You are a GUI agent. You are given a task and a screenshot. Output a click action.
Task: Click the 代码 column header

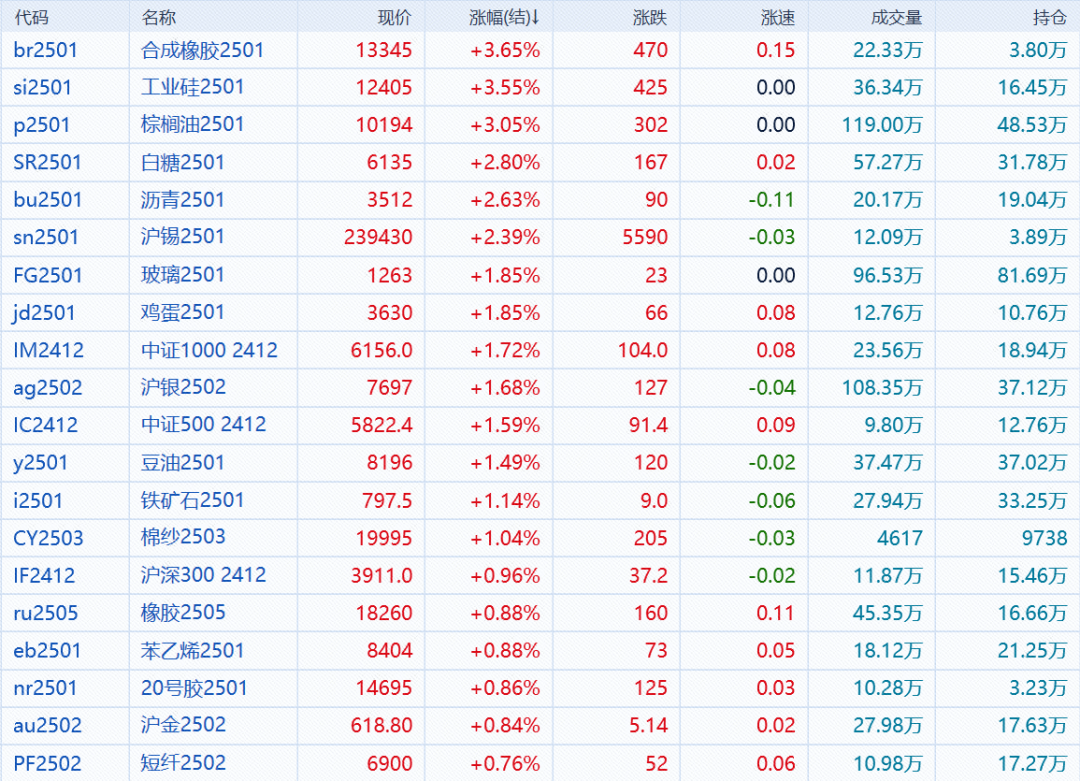[31, 17]
